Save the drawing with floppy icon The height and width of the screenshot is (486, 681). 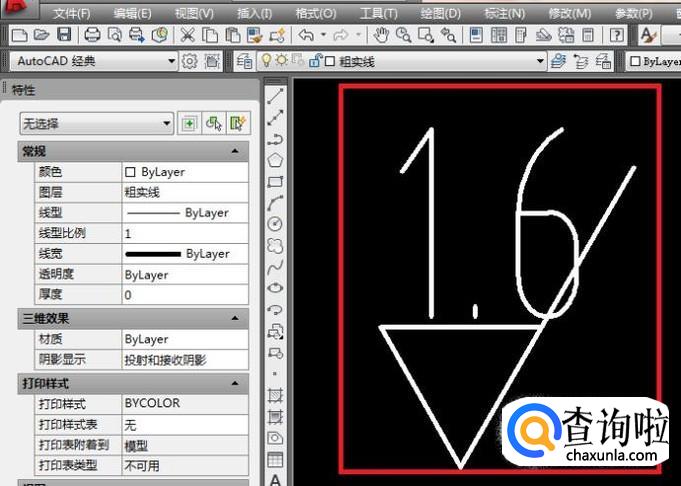64,35
